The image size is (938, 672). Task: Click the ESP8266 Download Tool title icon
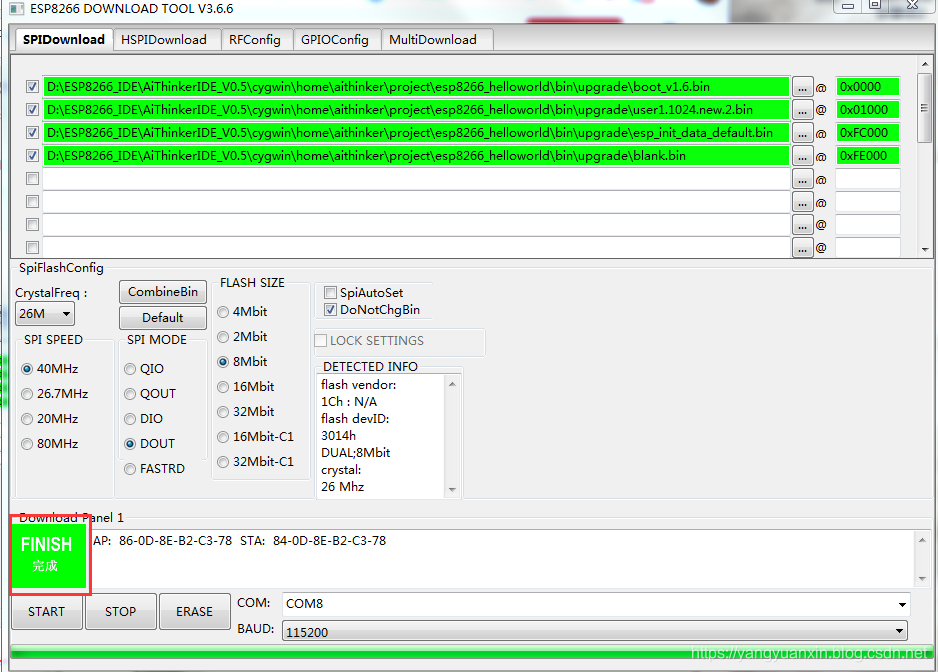click(x=17, y=8)
